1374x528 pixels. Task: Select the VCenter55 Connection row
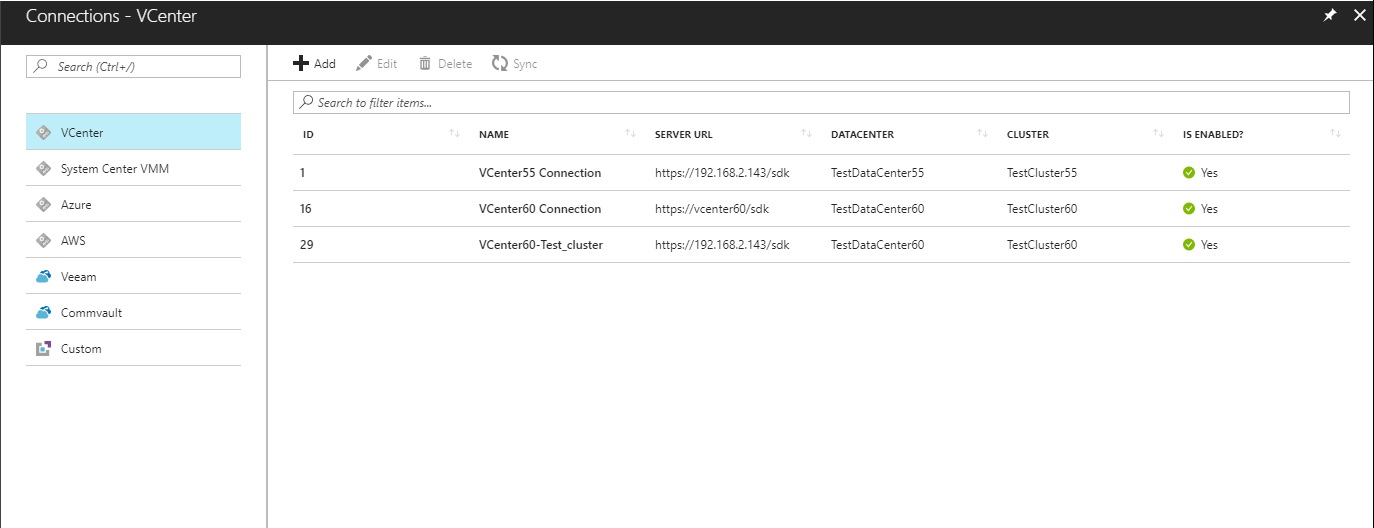pos(540,173)
